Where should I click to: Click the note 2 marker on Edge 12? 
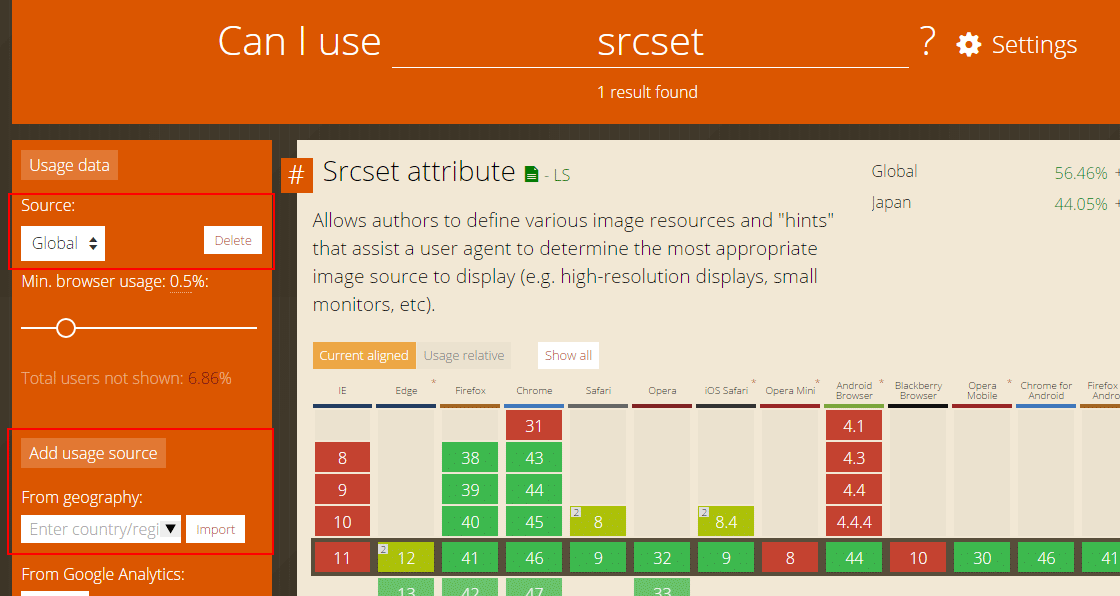pos(384,549)
